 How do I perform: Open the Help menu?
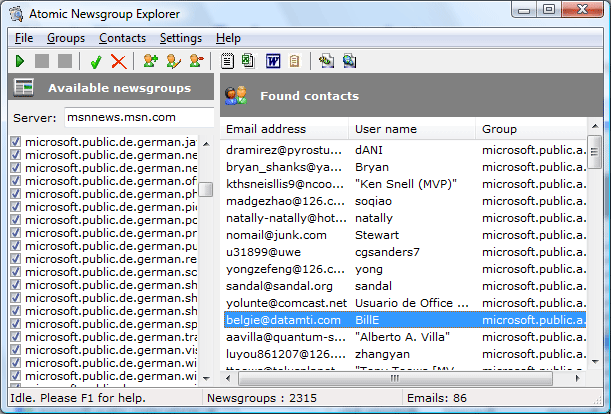pyautogui.click(x=228, y=38)
